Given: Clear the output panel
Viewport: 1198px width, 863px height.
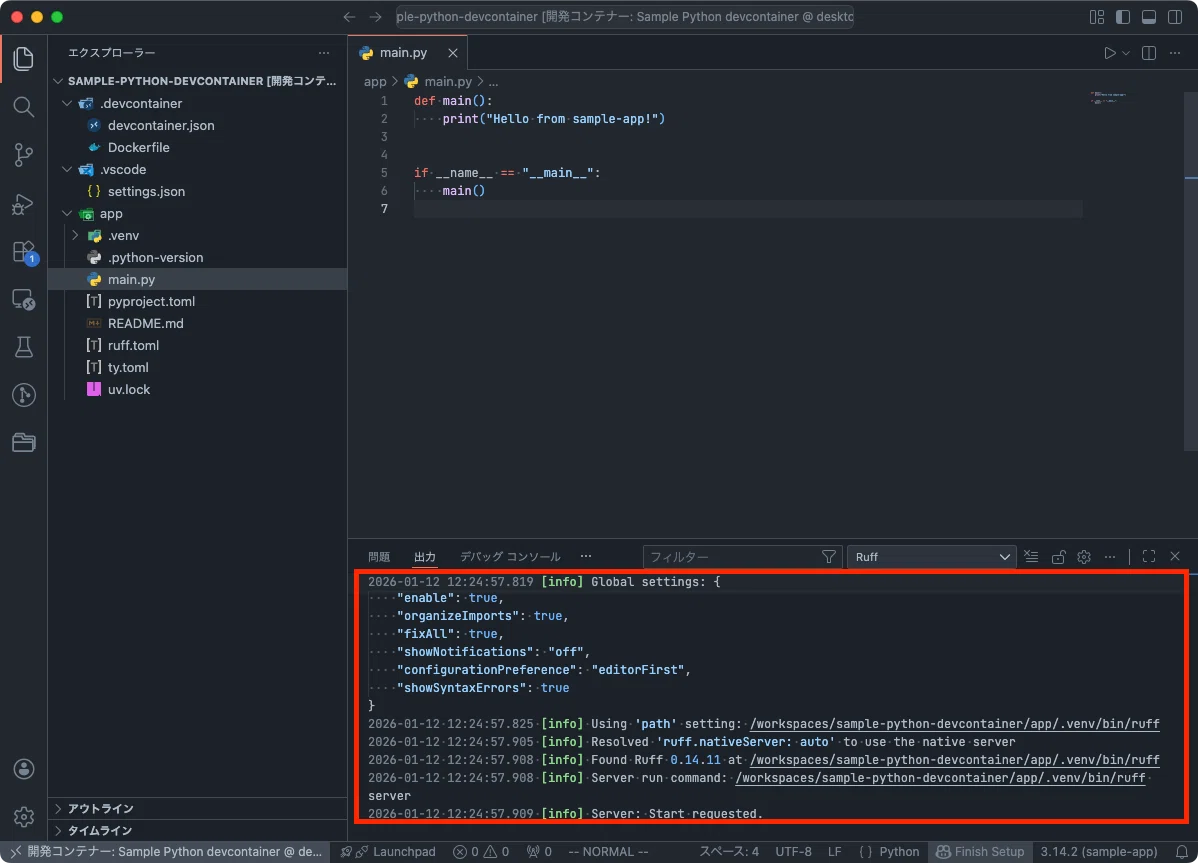Looking at the screenshot, I should [1031, 557].
